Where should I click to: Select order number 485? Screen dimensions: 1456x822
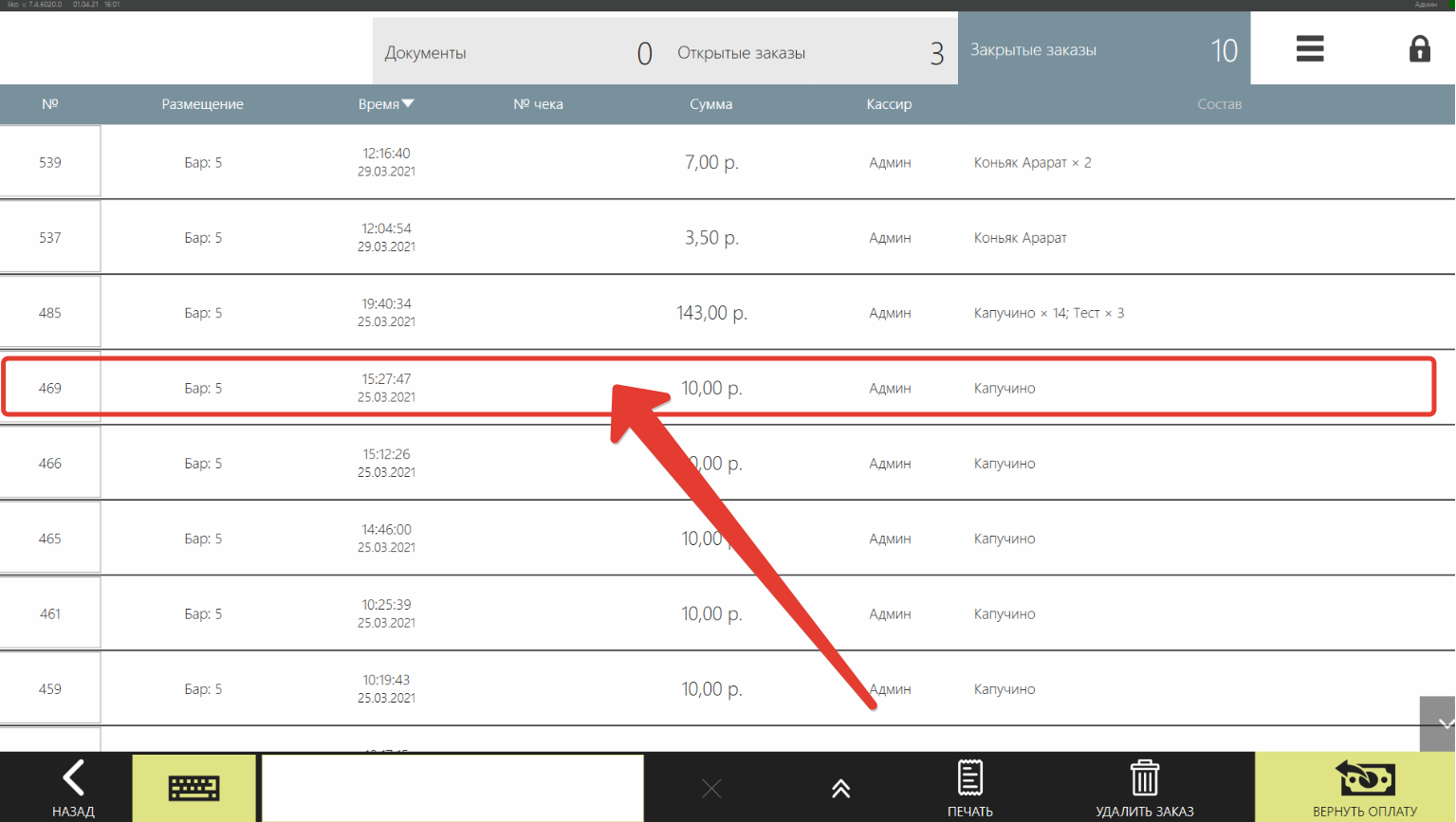tap(50, 312)
